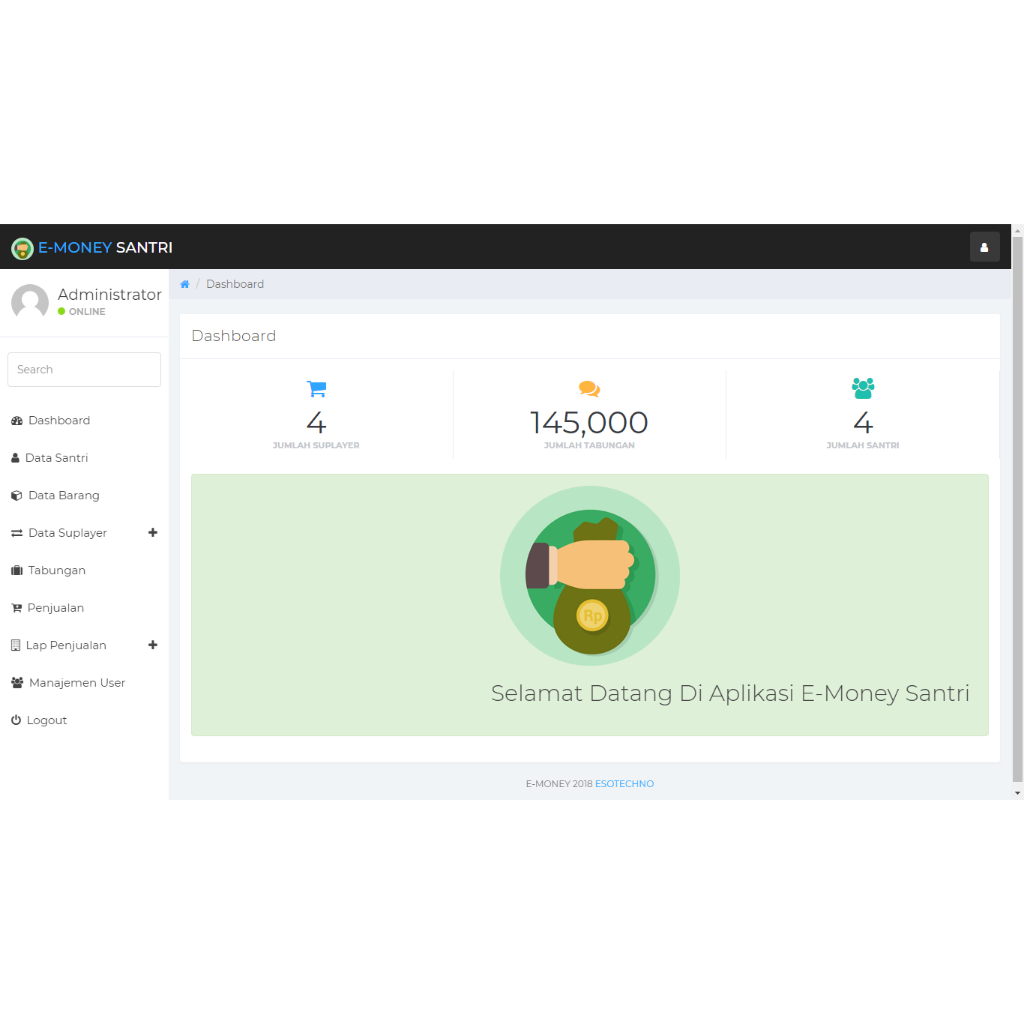Click the orange chat bubbles icon above Jumlah Tabungan
Image resolution: width=1024 pixels, height=1024 pixels.
(x=590, y=389)
